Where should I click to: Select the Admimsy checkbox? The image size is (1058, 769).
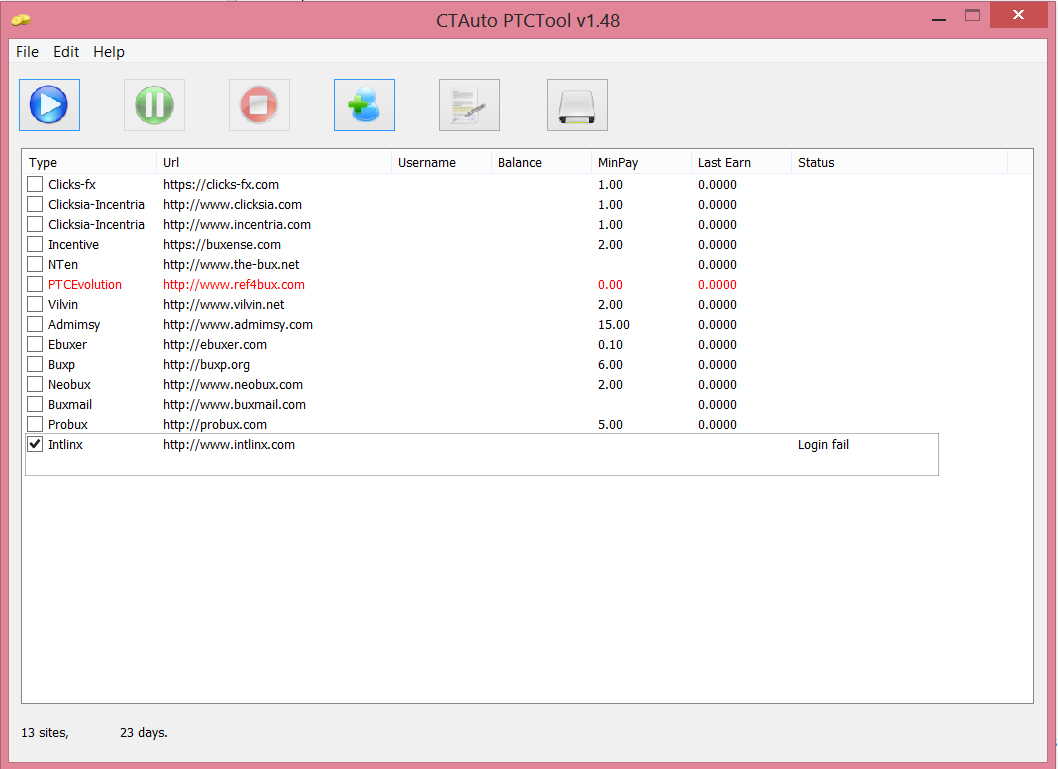tap(35, 324)
